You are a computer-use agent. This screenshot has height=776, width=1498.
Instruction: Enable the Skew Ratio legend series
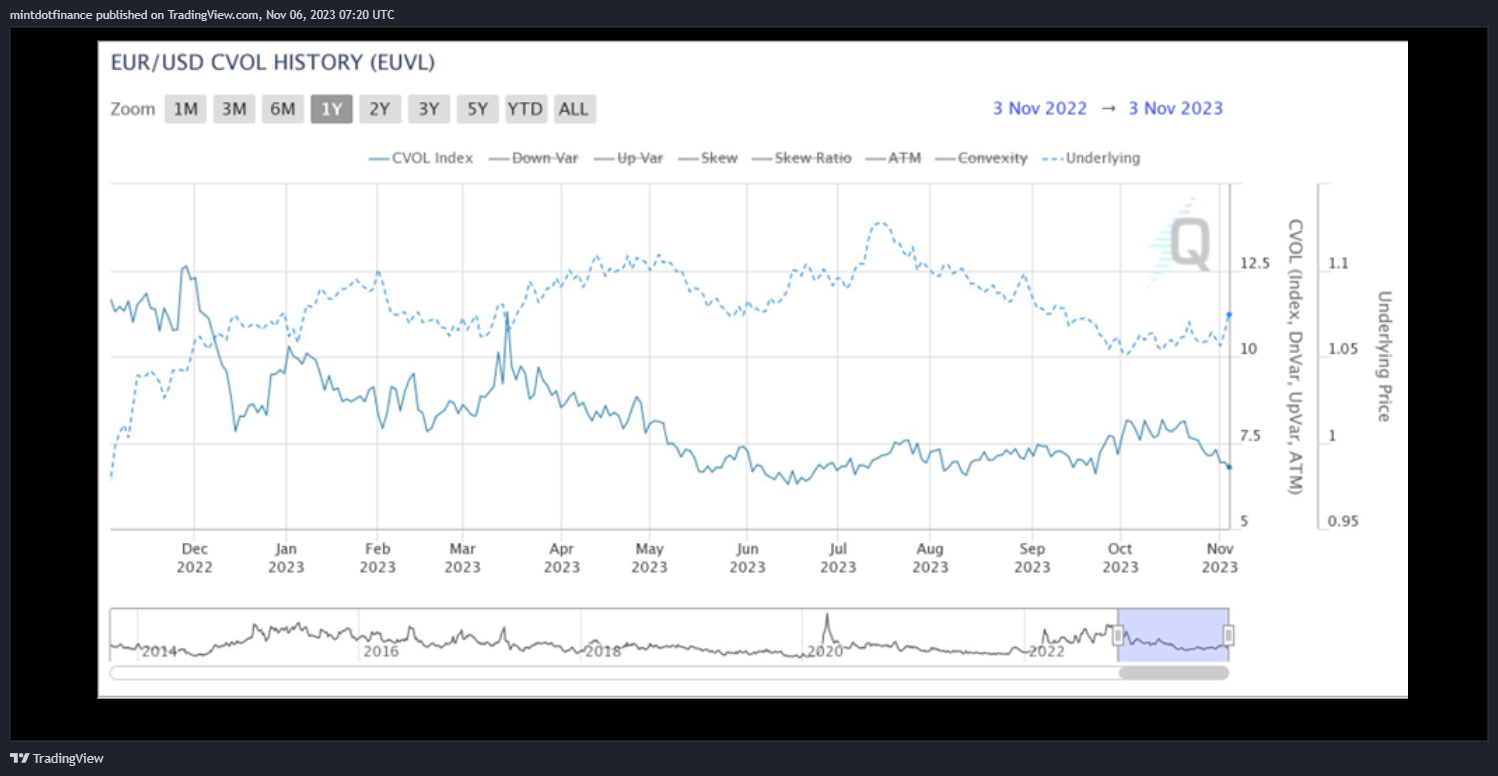(x=801, y=158)
